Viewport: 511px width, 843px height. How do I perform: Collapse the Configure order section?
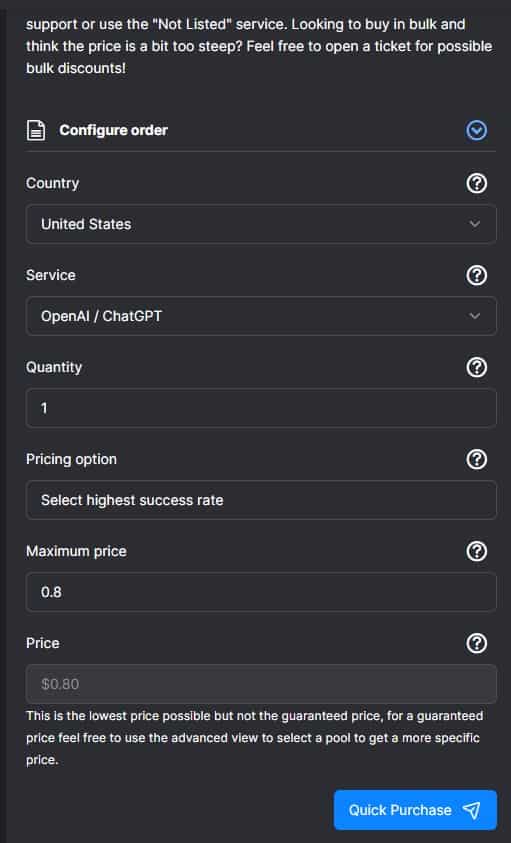(x=477, y=130)
